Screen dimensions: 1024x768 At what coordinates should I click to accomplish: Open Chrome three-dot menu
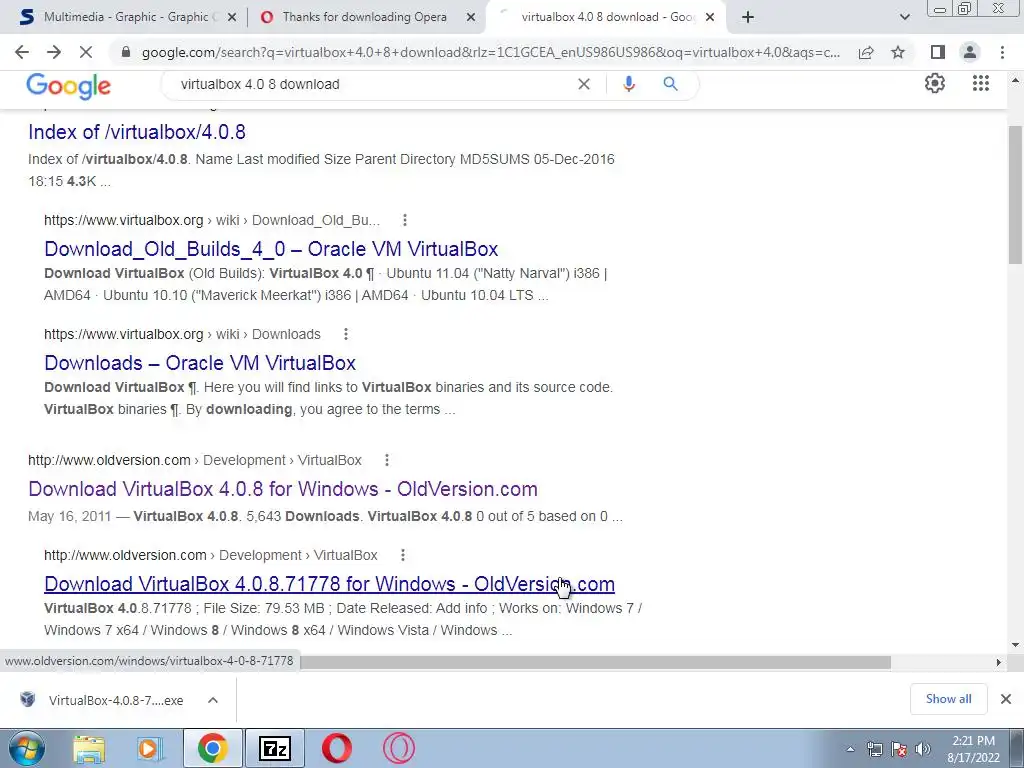pyautogui.click(x=1002, y=52)
